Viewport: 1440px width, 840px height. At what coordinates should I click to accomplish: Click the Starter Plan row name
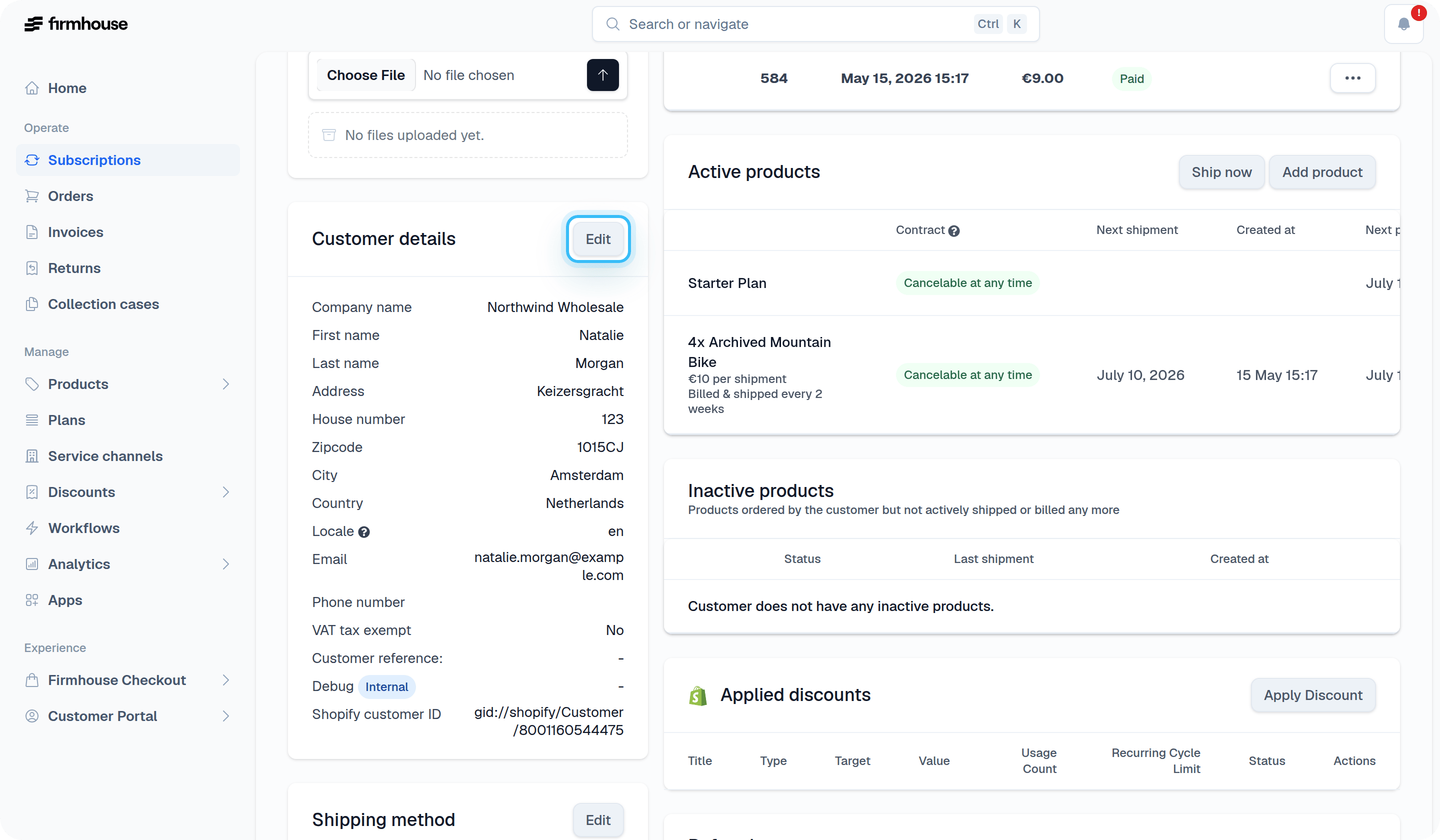click(727, 283)
